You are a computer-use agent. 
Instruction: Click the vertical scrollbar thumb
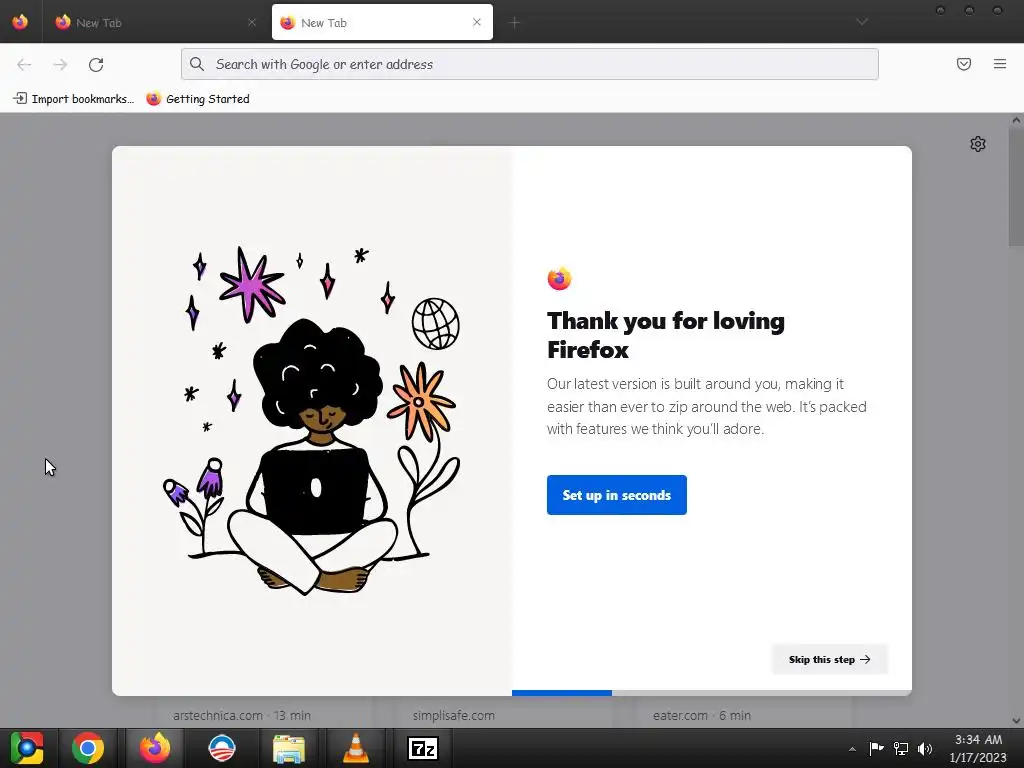click(1016, 186)
